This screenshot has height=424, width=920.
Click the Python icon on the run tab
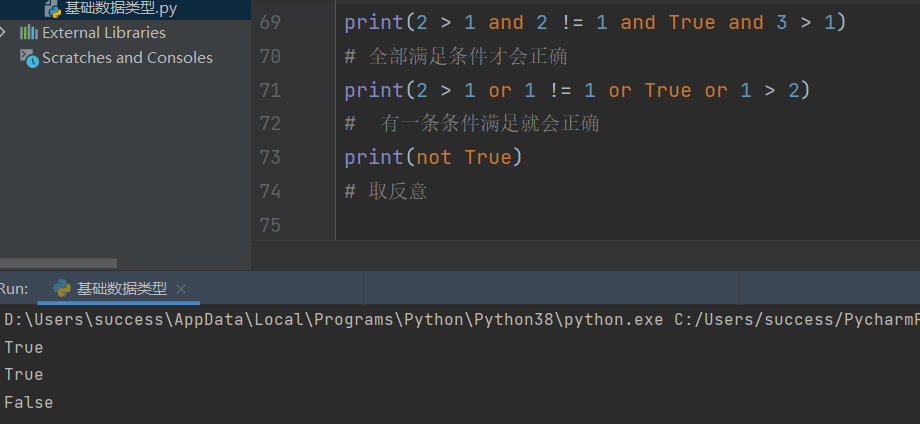point(62,289)
